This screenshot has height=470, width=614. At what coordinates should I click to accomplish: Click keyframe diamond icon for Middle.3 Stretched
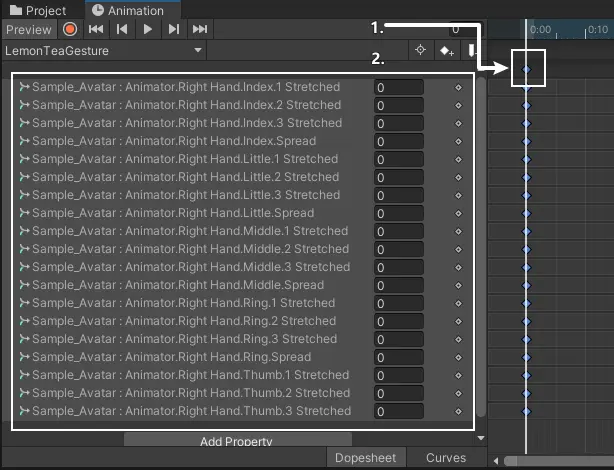tap(459, 268)
